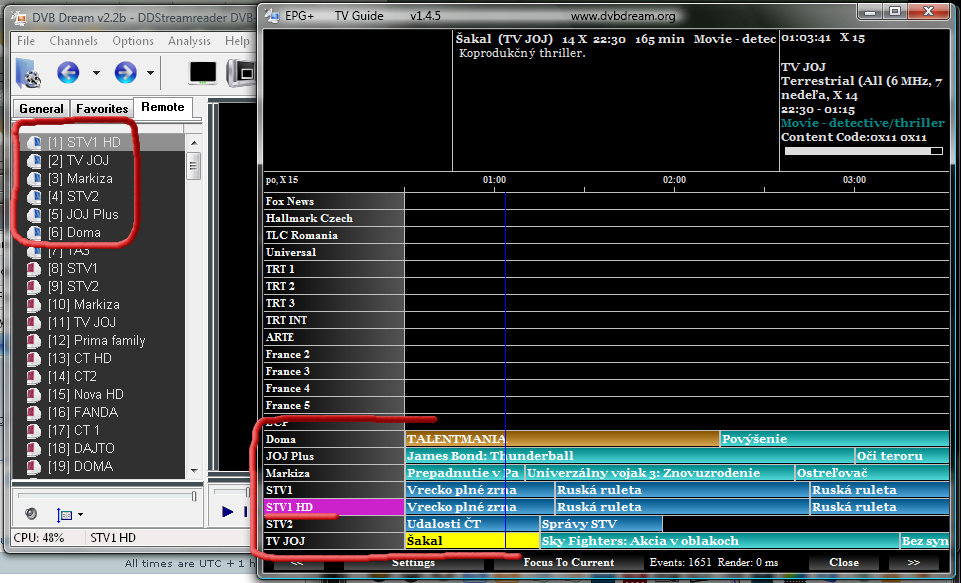Select Fox News channel row in EPG
Viewport: 961px width, 583px height.
333,201
